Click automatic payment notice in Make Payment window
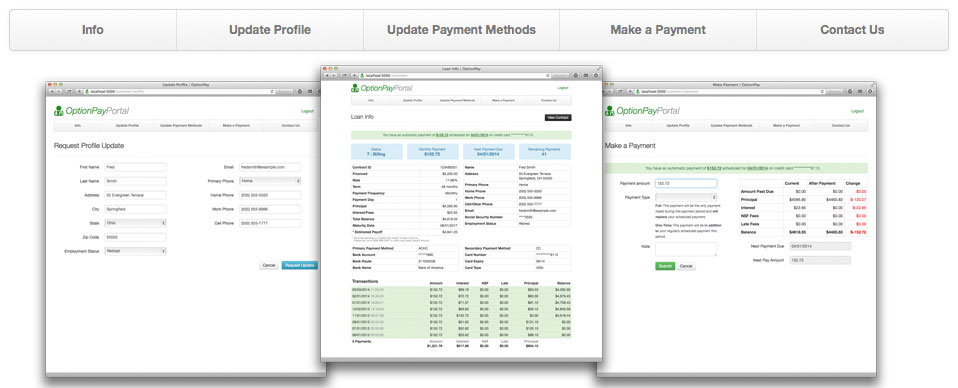Image resolution: width=958 pixels, height=388 pixels. [736, 168]
